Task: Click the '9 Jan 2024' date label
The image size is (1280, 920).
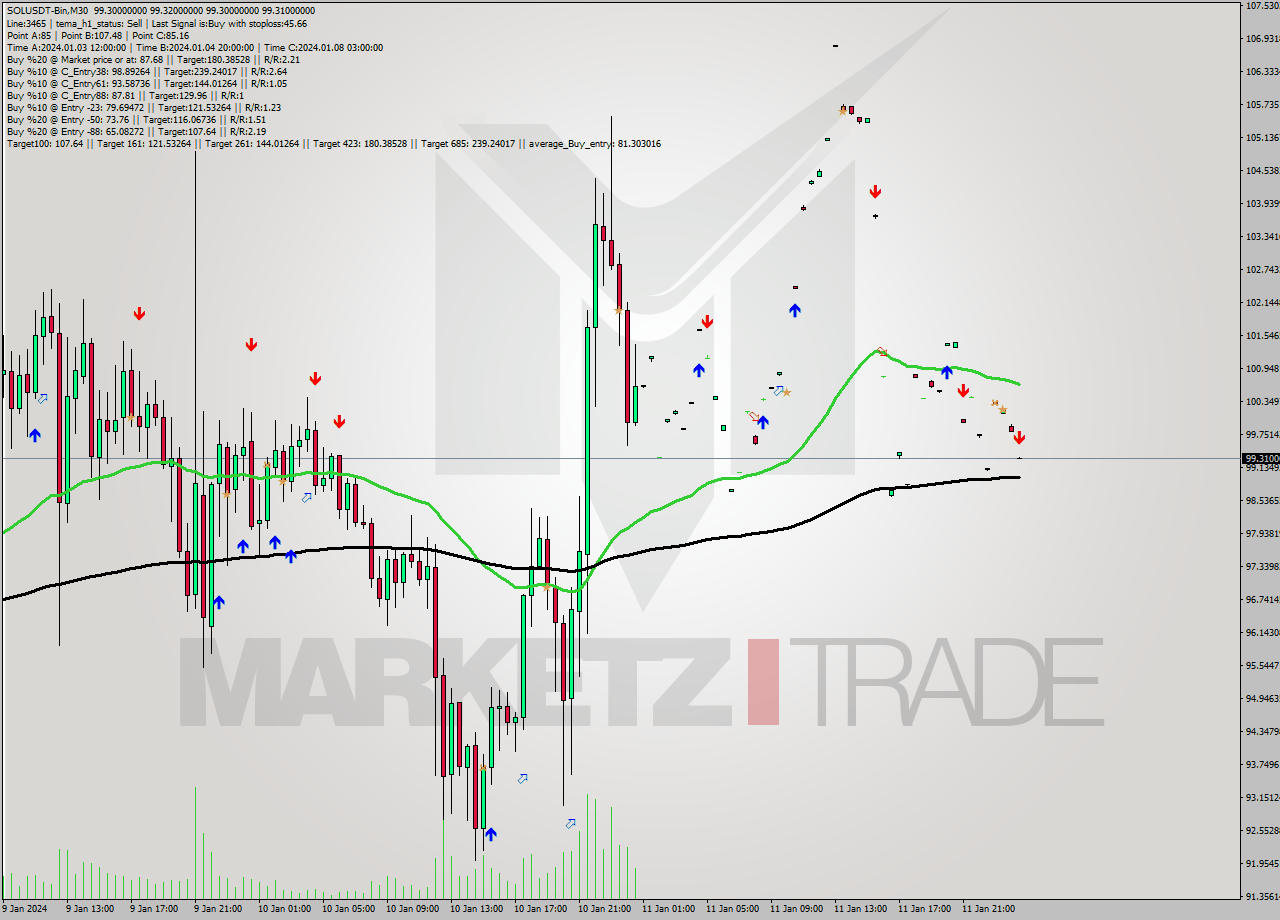Action: coord(24,909)
